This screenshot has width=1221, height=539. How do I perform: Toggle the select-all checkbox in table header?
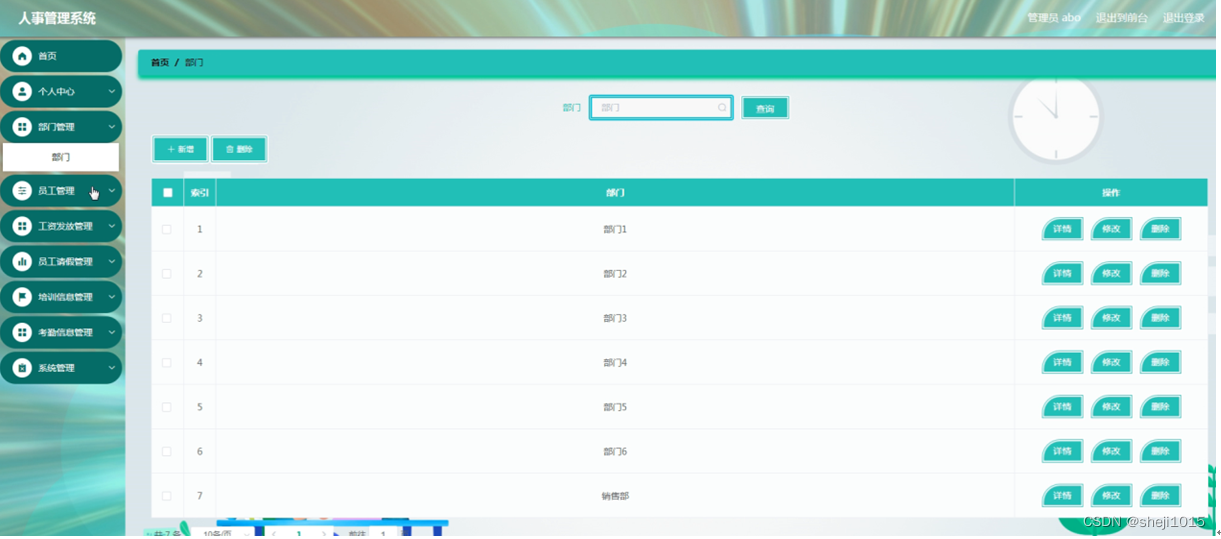point(167,193)
